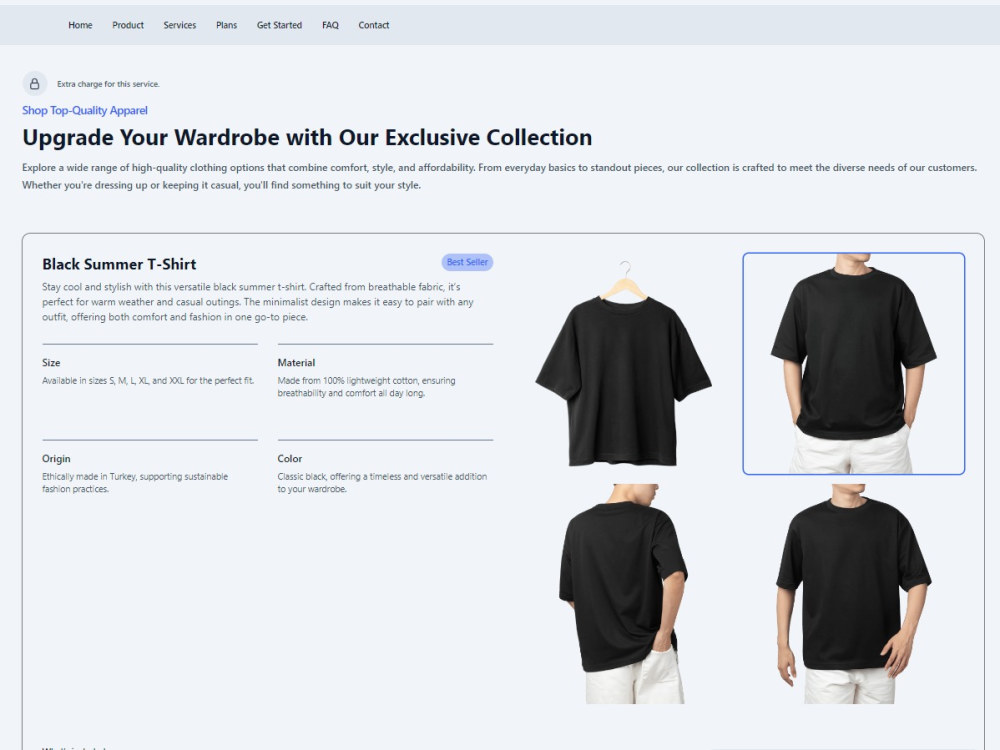Select the highlighted front-view model photo
Screen dimensions: 1000x750
[x=853, y=364]
